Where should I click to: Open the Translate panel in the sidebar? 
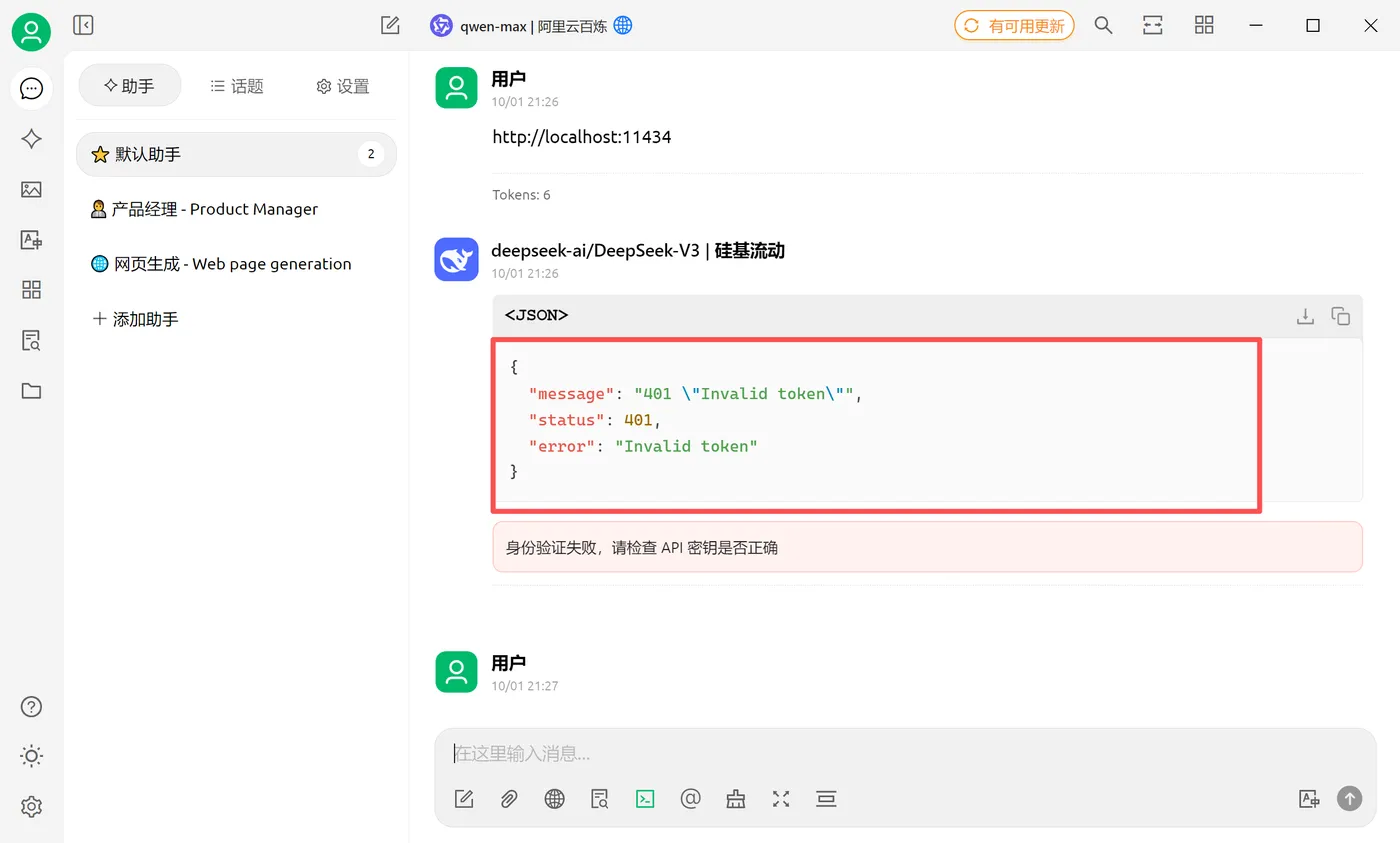[x=31, y=240]
